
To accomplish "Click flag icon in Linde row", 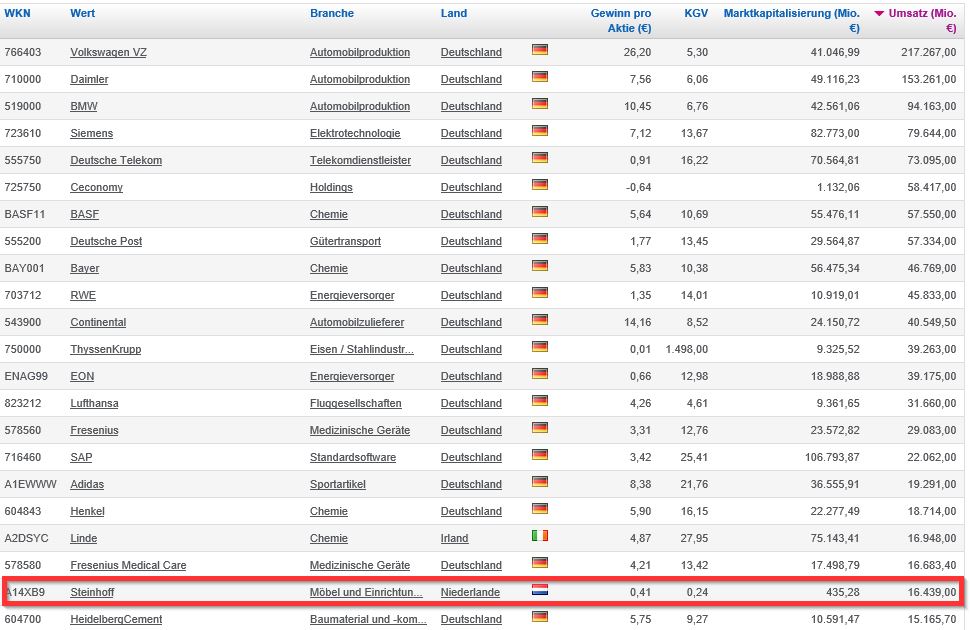I will pyautogui.click(x=539, y=535).
